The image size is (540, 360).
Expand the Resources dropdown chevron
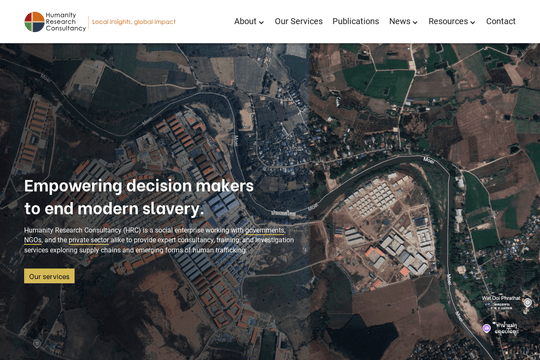pyautogui.click(x=473, y=22)
